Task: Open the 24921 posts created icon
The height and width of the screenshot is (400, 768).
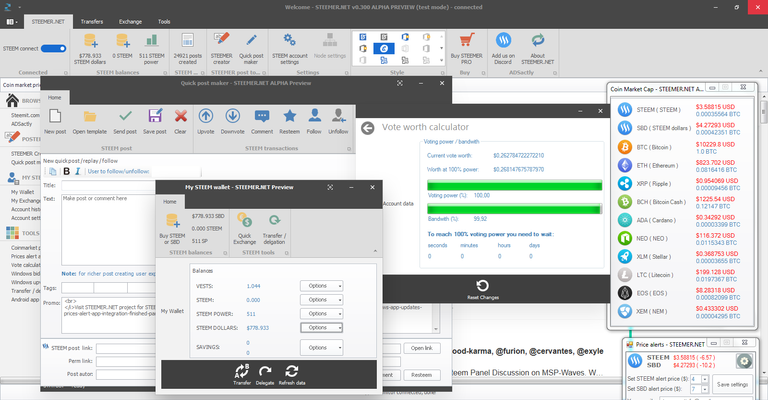Action: pos(188,48)
